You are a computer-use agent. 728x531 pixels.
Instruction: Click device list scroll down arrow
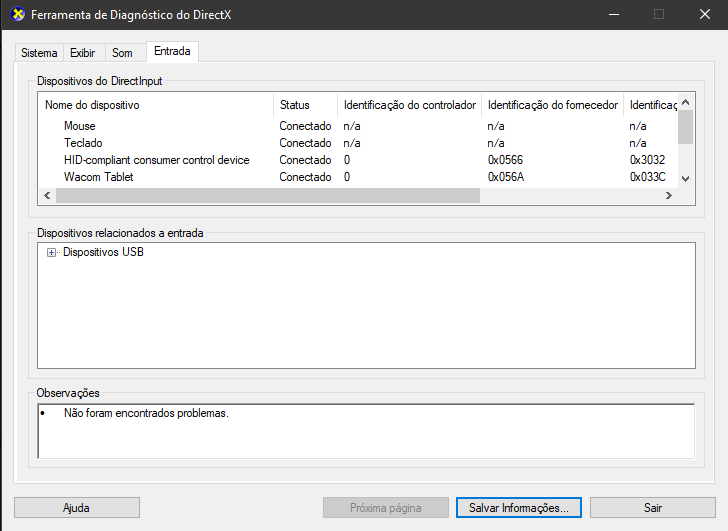pyautogui.click(x=685, y=178)
